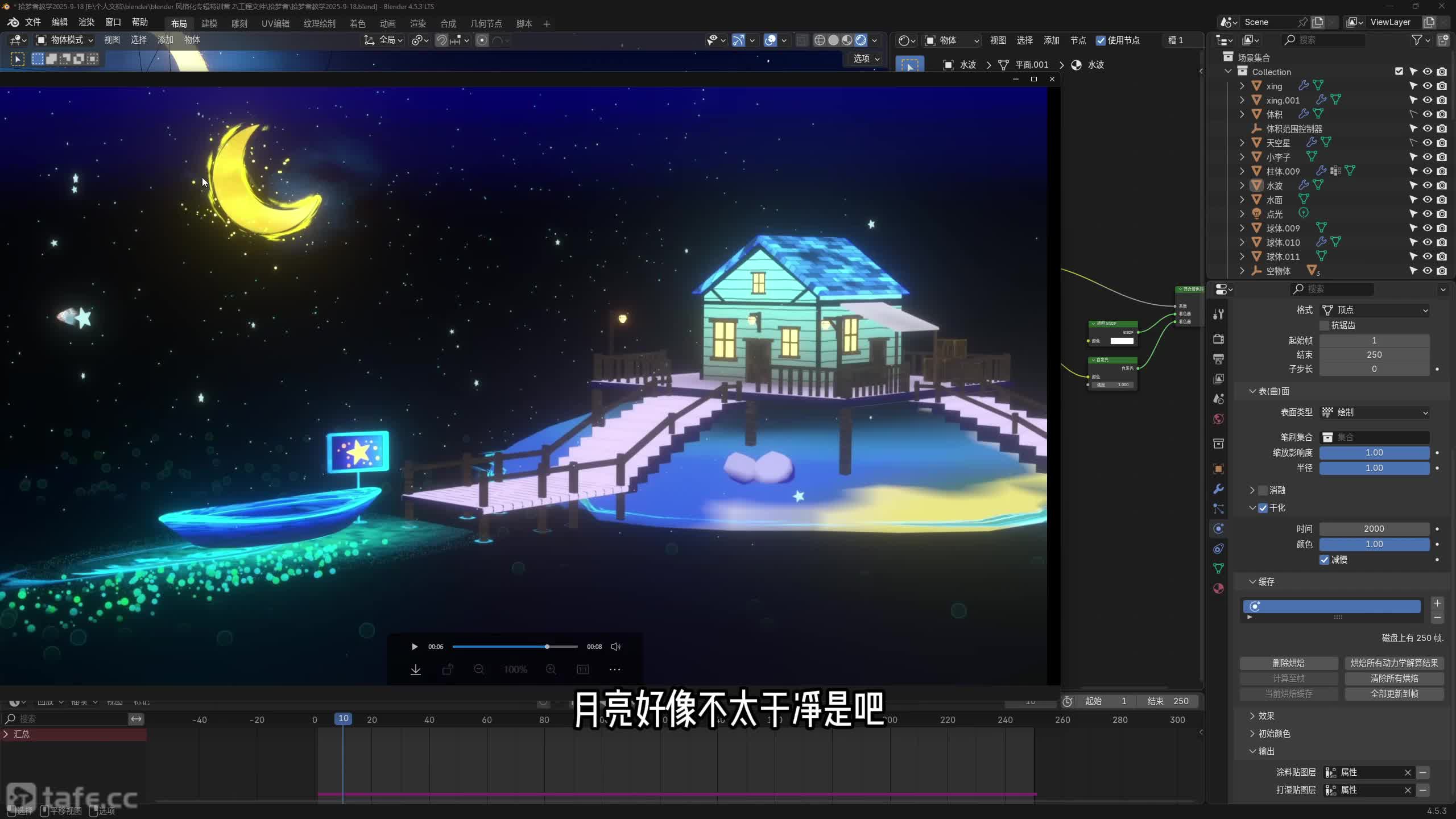Viewport: 1456px width, 819px height.
Task: Switch to the 几何节点 workspace tab
Action: (486, 23)
